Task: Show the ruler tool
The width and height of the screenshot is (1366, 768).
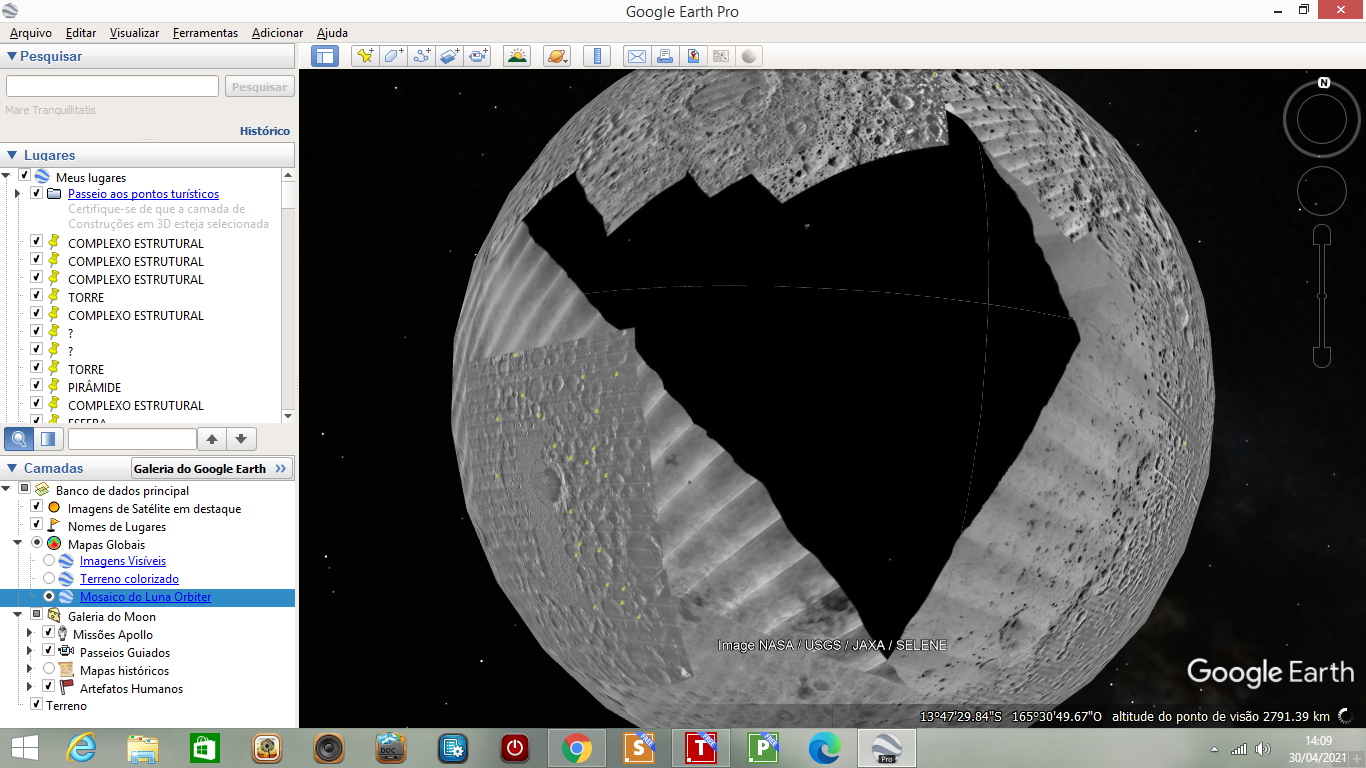Action: 596,56
